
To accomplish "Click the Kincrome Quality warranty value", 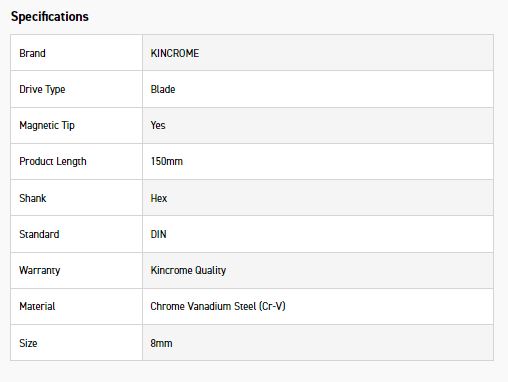I will (x=188, y=270).
